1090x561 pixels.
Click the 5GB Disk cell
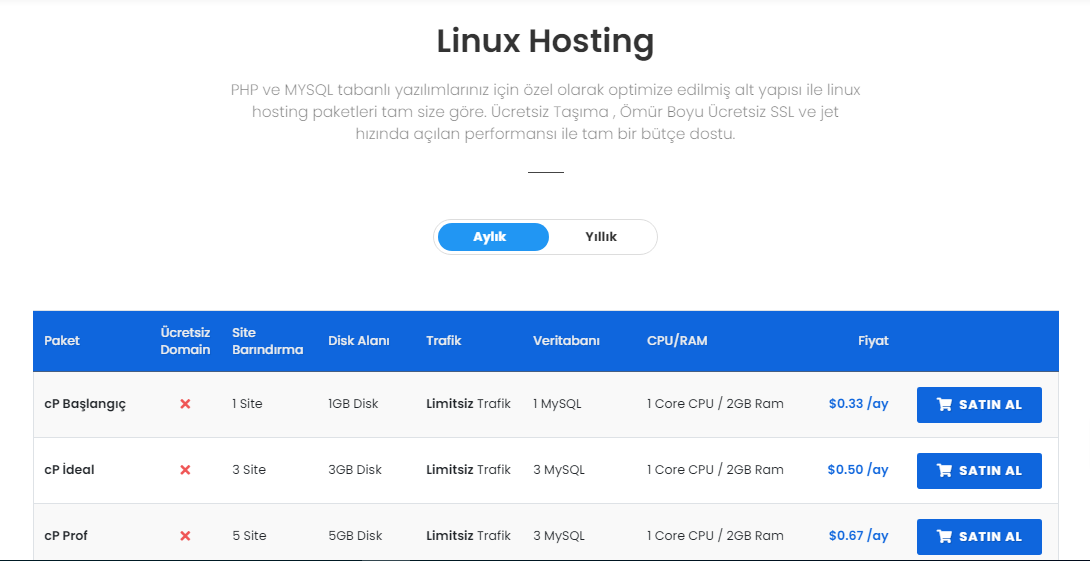click(x=355, y=536)
